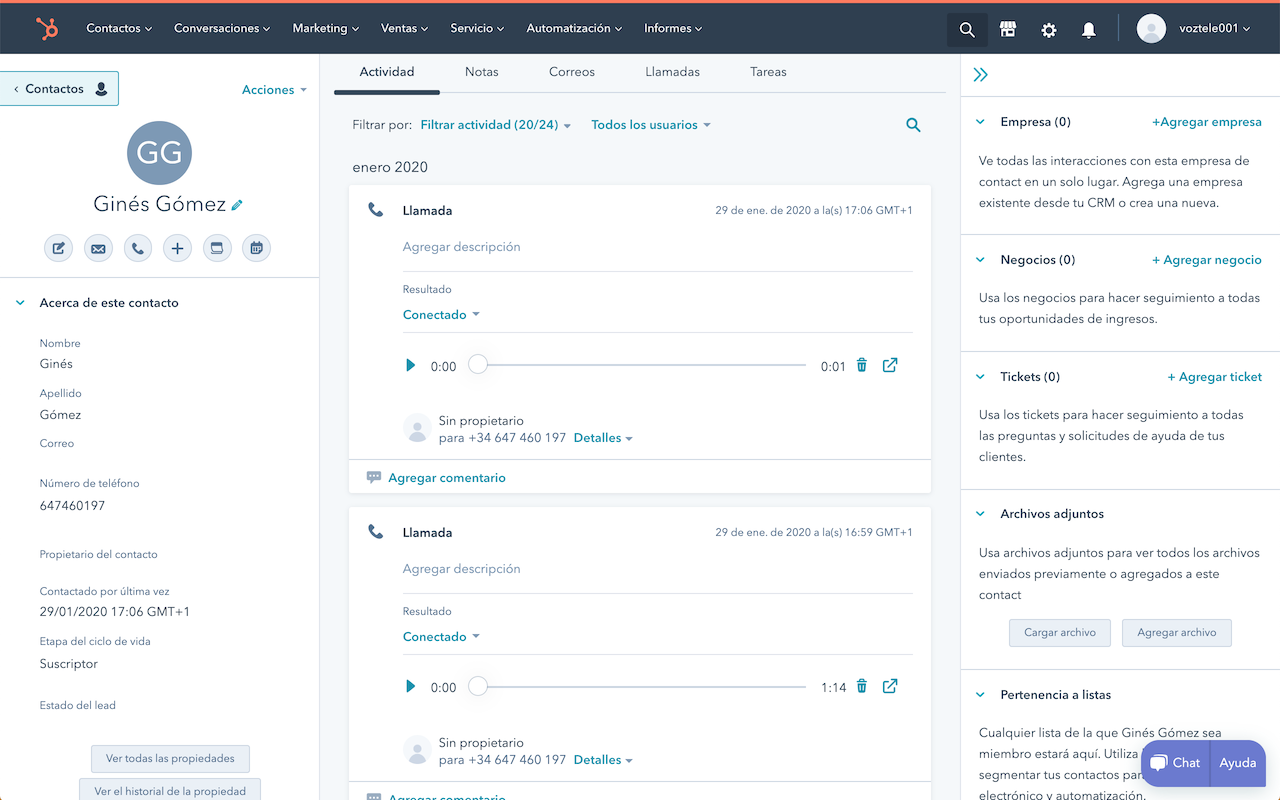
Task: Open the Marketplace storefront icon
Action: pyautogui.click(x=1008, y=30)
